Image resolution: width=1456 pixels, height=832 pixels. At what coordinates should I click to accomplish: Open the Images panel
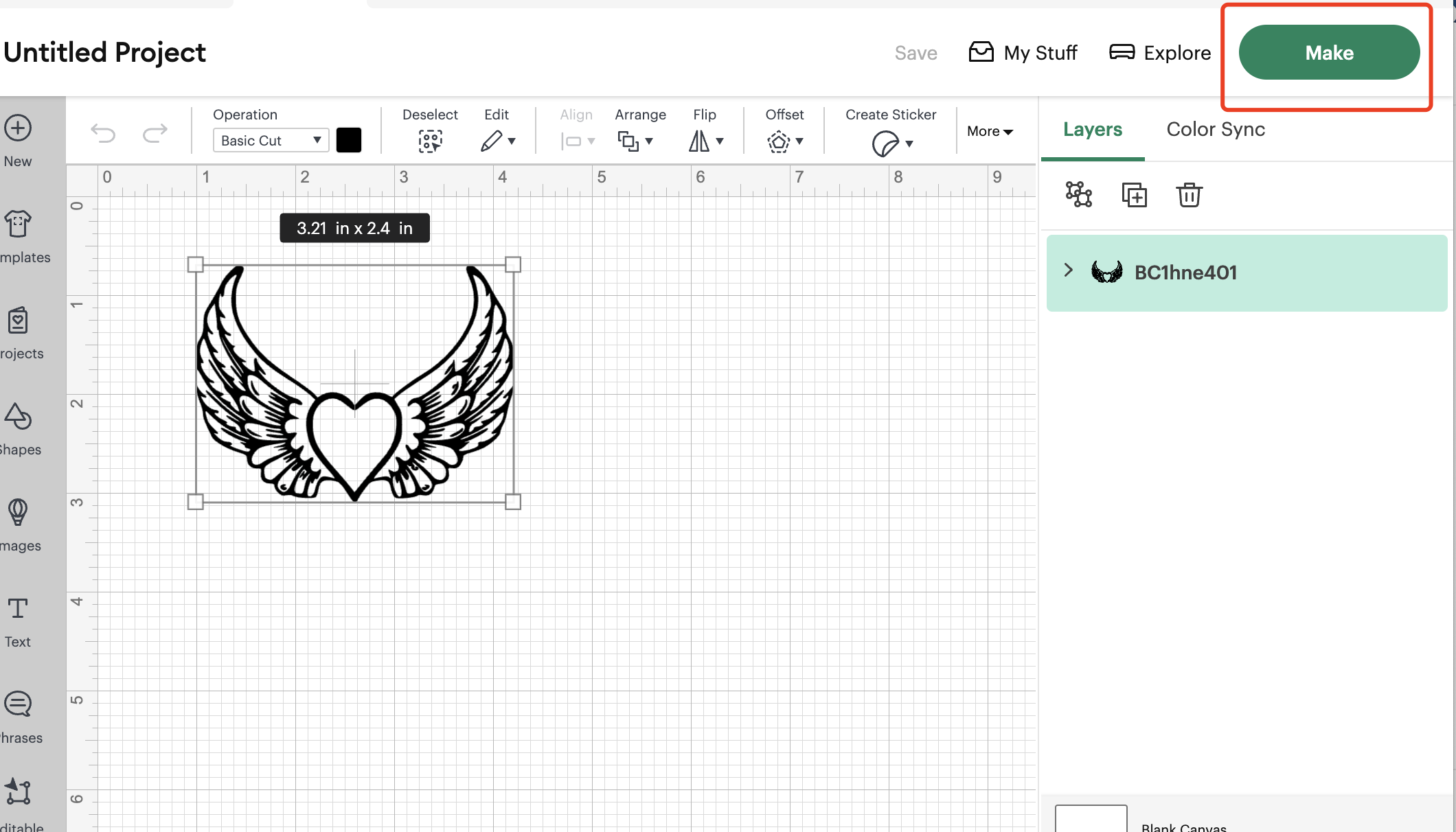tap(19, 525)
